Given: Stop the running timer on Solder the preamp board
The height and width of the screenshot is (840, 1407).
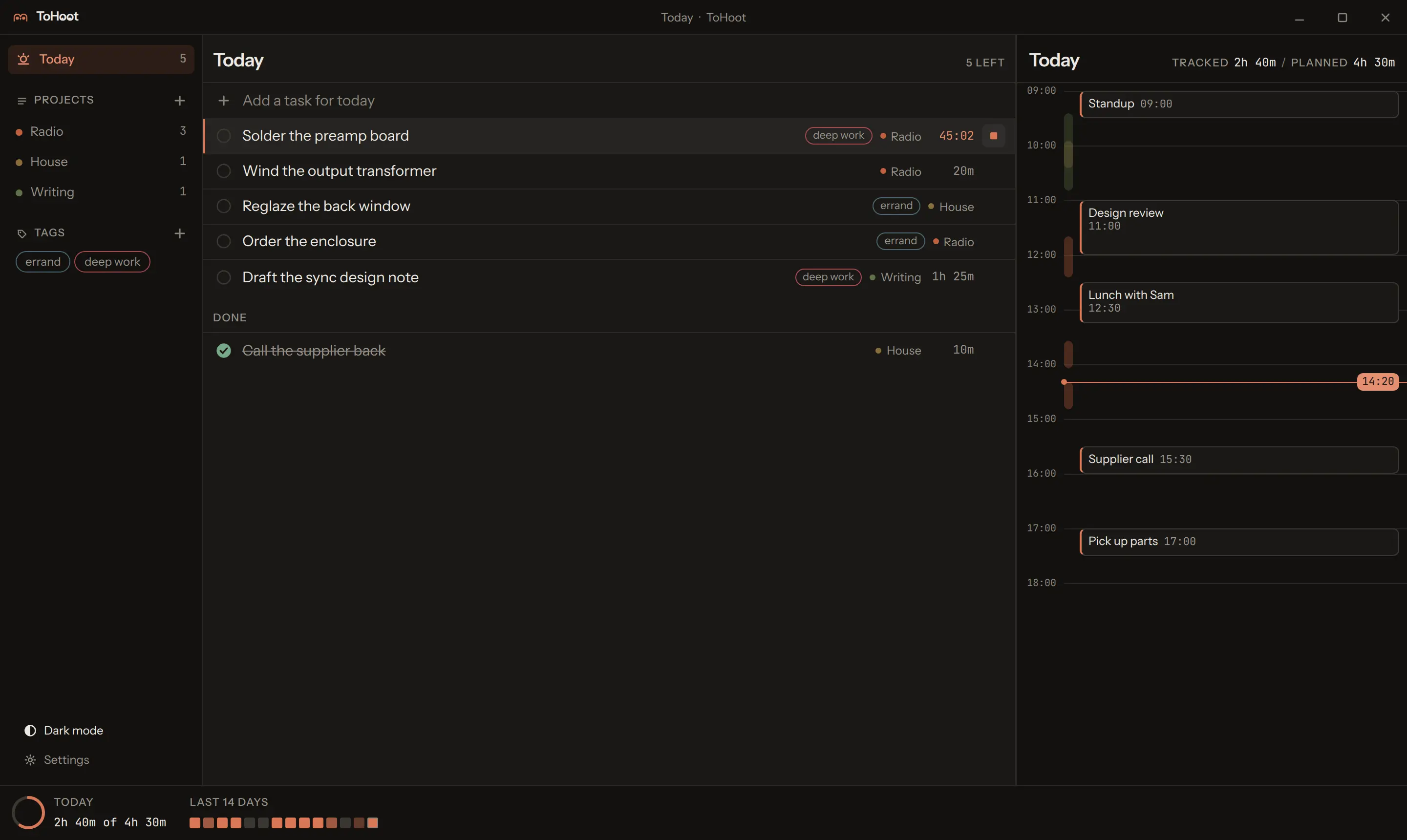Looking at the screenshot, I should [x=993, y=136].
